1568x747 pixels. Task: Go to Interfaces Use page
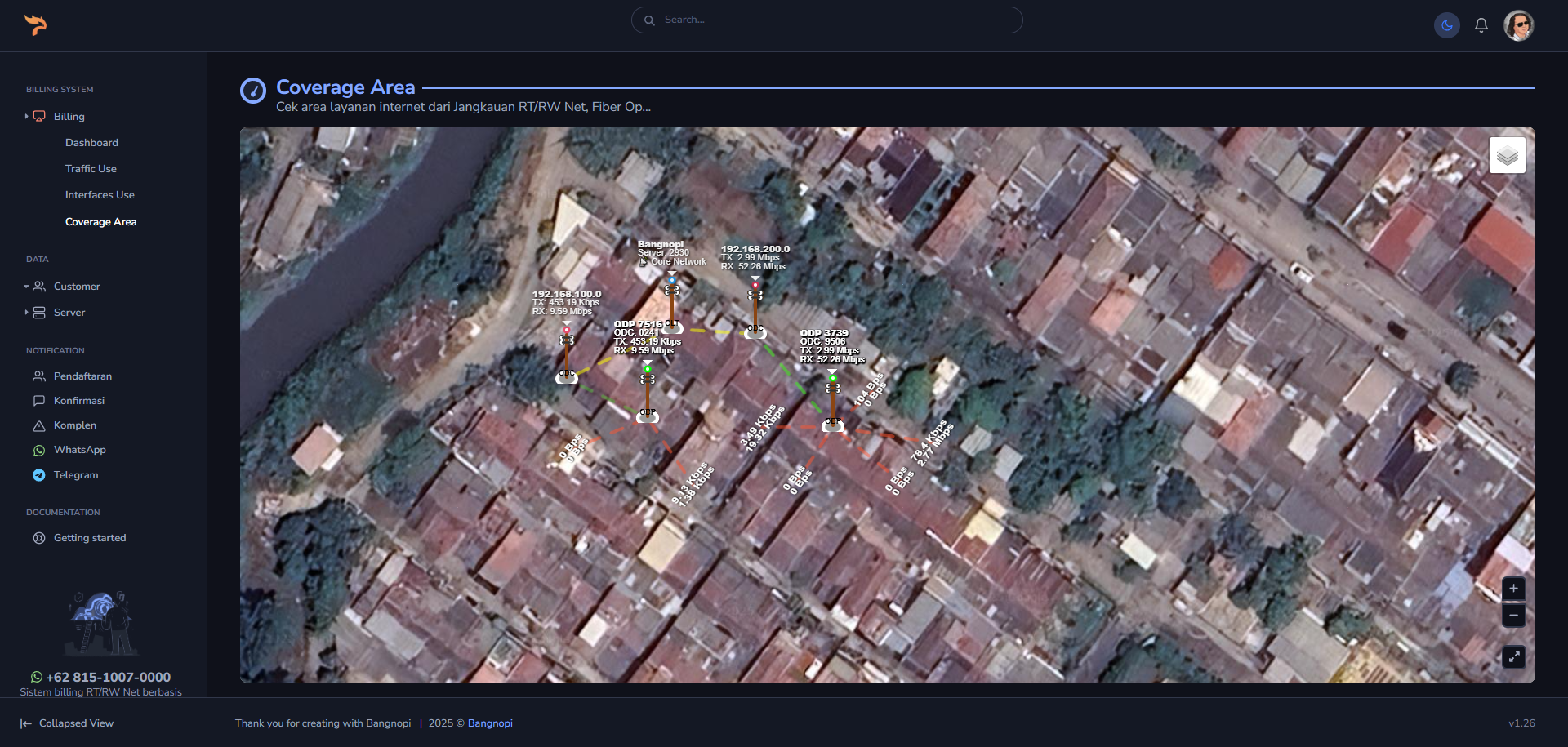coord(100,195)
